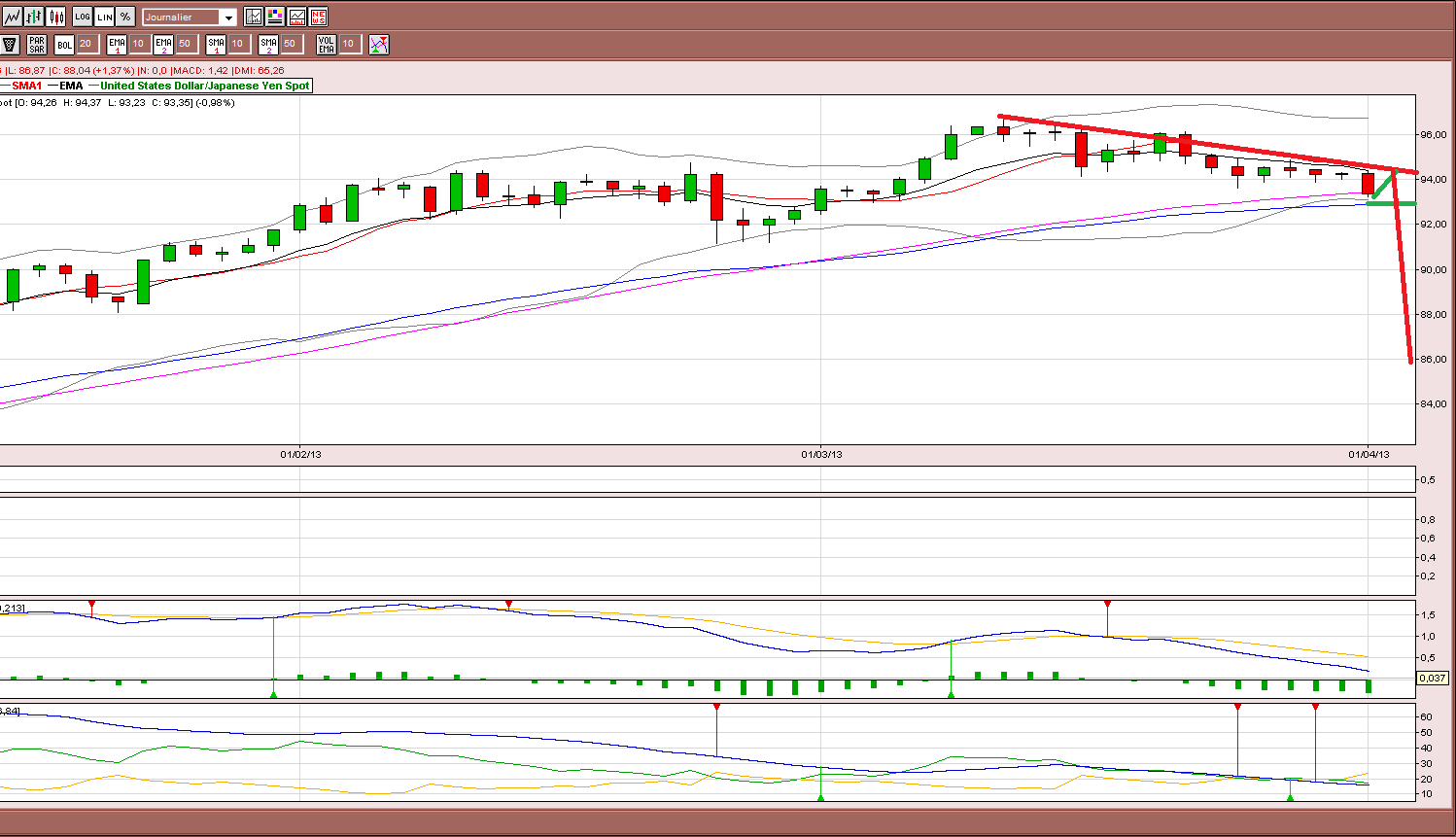Switch to line chart display
Viewport: 1456px width, 837px height.
pos(13,17)
